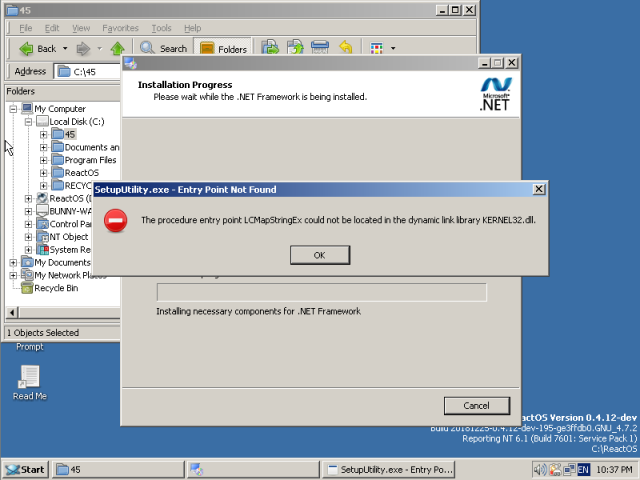Open the Favorites menu
The image size is (640, 480).
(120, 28)
